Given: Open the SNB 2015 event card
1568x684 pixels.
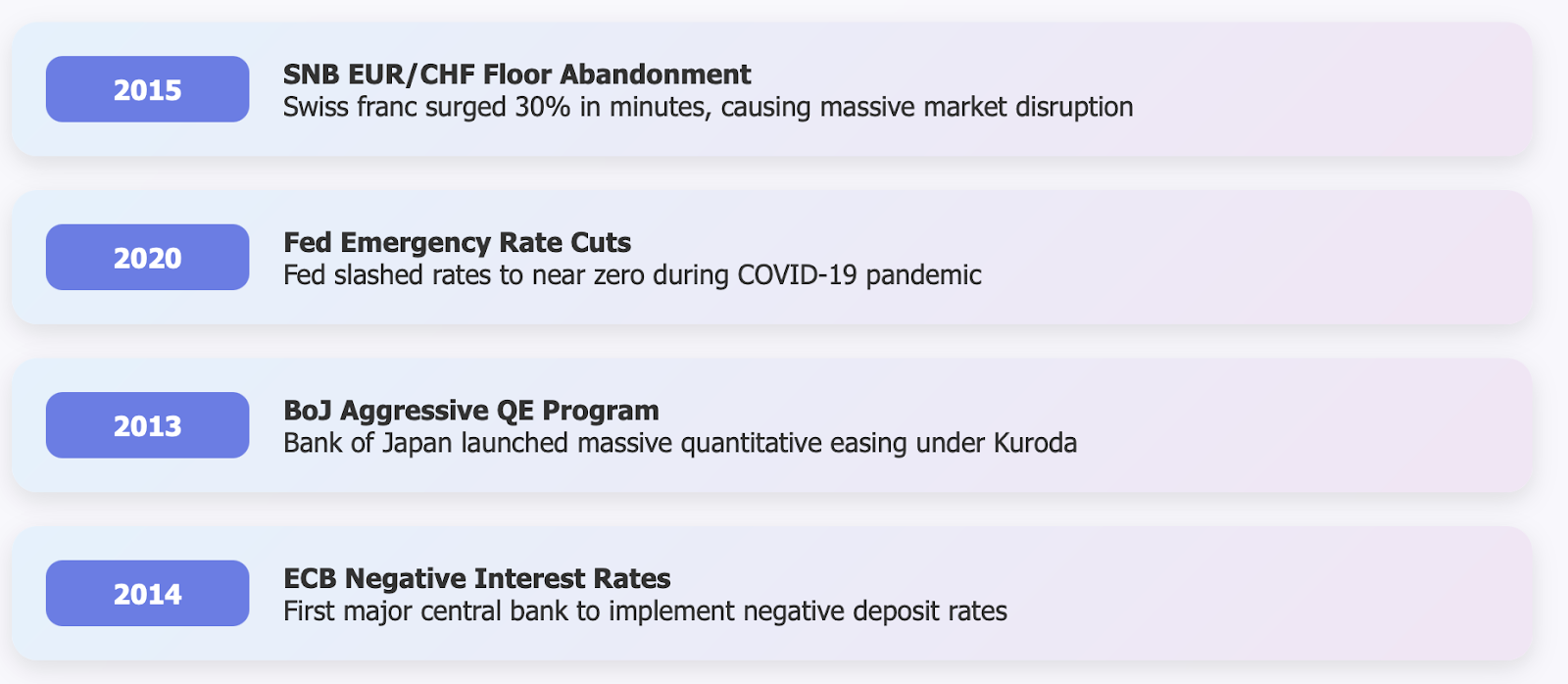Looking at the screenshot, I should point(771,89).
